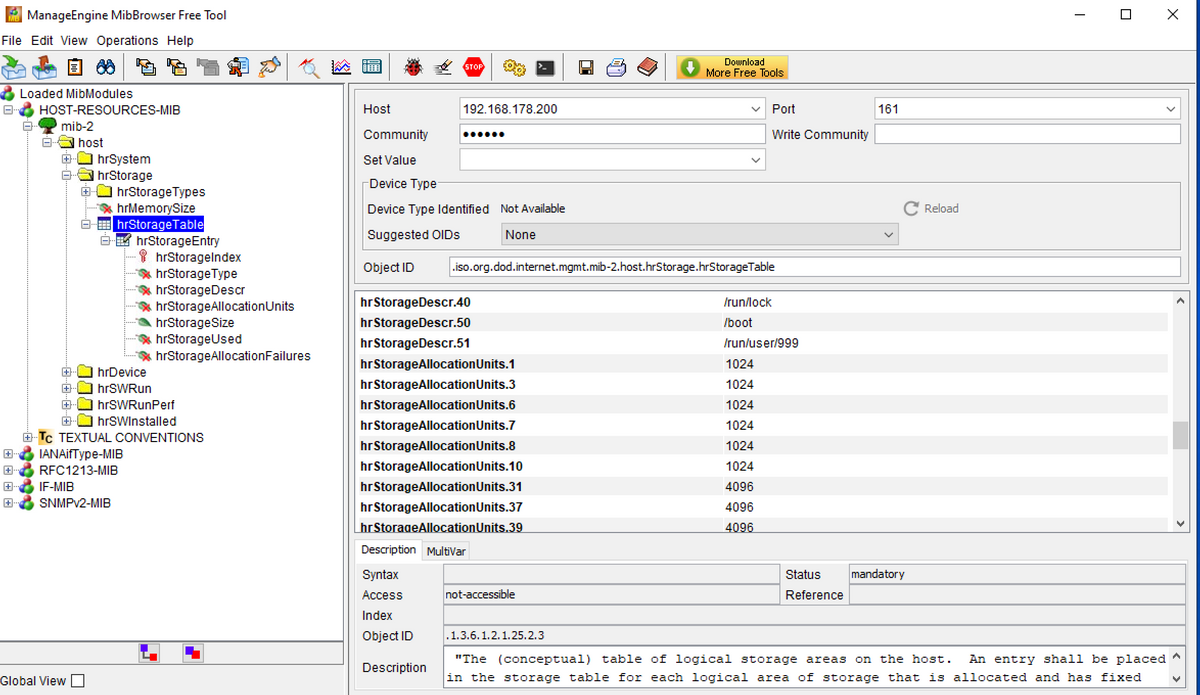The image size is (1200, 695).
Task: Open the Set Value dropdown
Action: (755, 160)
